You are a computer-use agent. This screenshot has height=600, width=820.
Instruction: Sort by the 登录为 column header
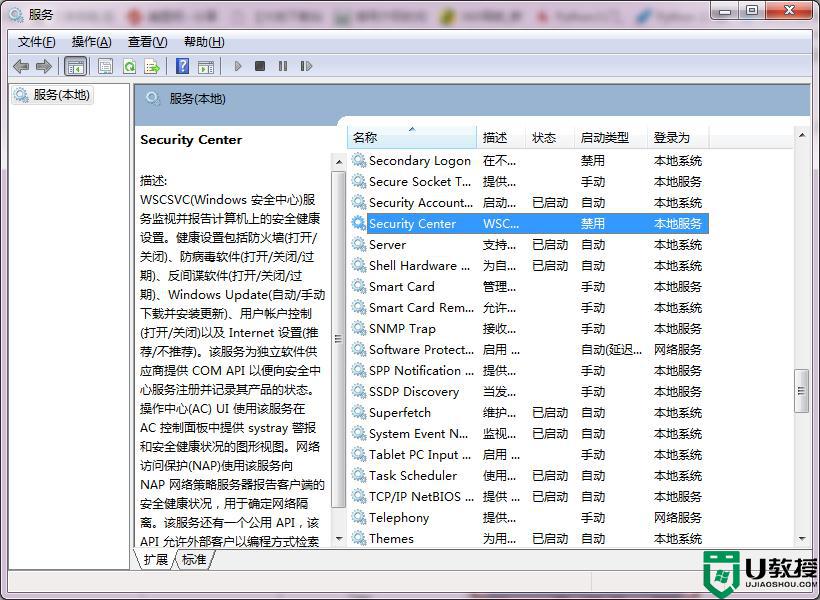678,138
